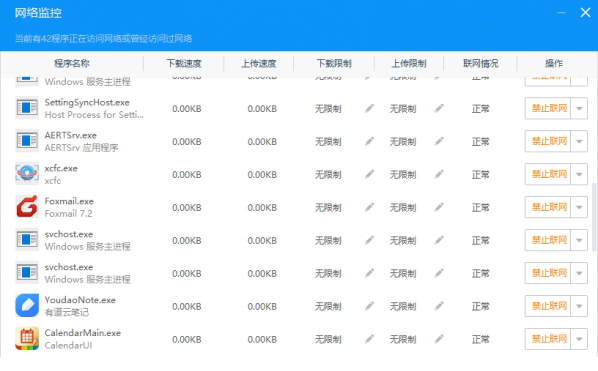Click 无限制 download limit value for Foxmail.exe

click(328, 208)
